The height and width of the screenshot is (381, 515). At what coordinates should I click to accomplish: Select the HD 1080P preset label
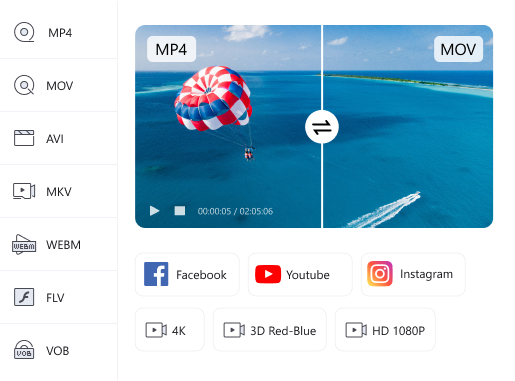pos(398,331)
